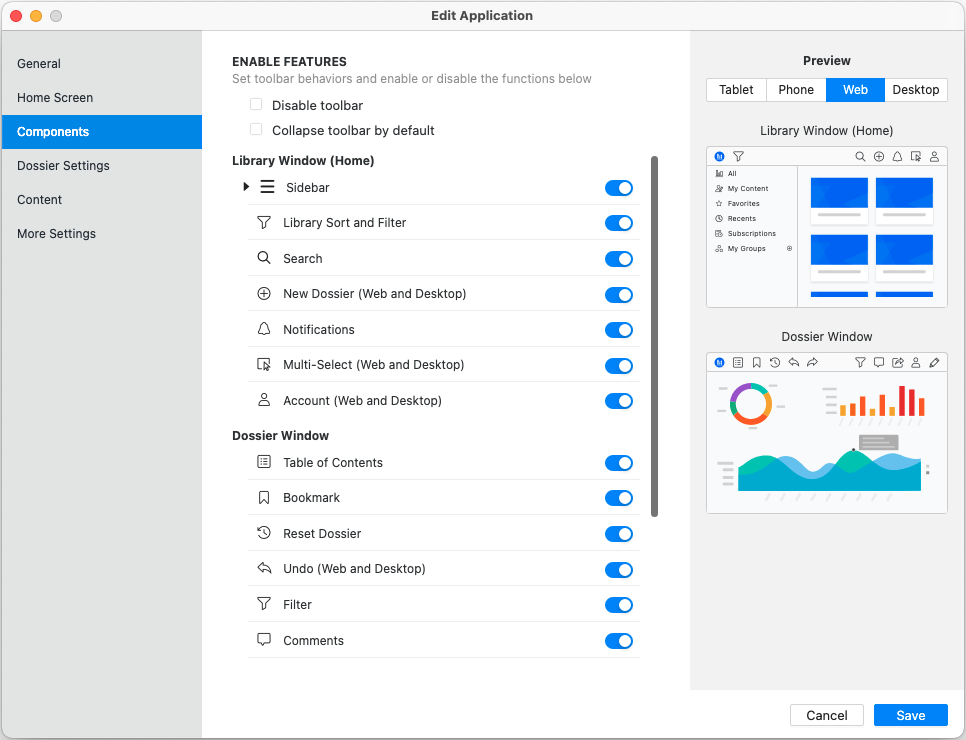Click the Reset Dossier icon
Image resolution: width=966 pixels, height=740 pixels.
tap(264, 533)
